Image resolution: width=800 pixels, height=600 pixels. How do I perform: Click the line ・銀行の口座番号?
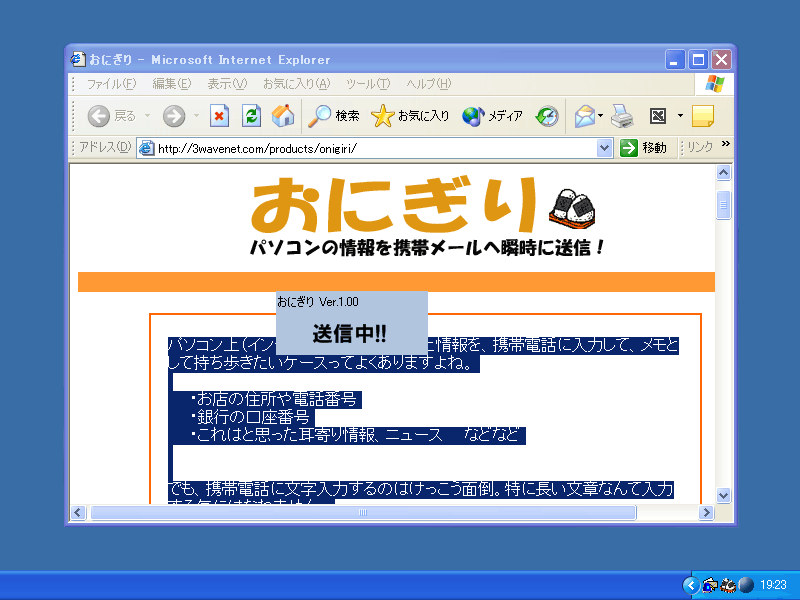coord(251,417)
